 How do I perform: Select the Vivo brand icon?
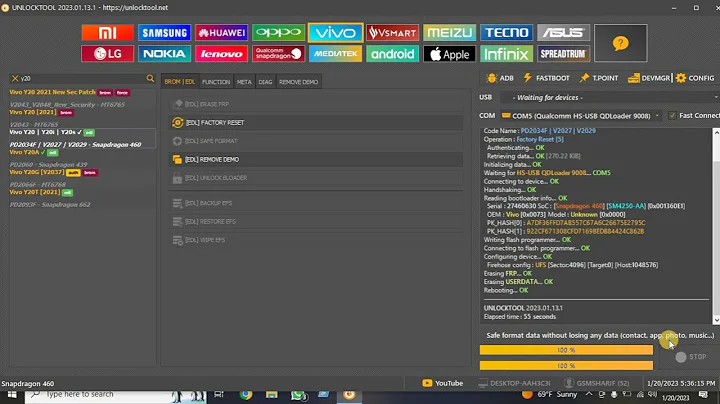[x=336, y=33]
